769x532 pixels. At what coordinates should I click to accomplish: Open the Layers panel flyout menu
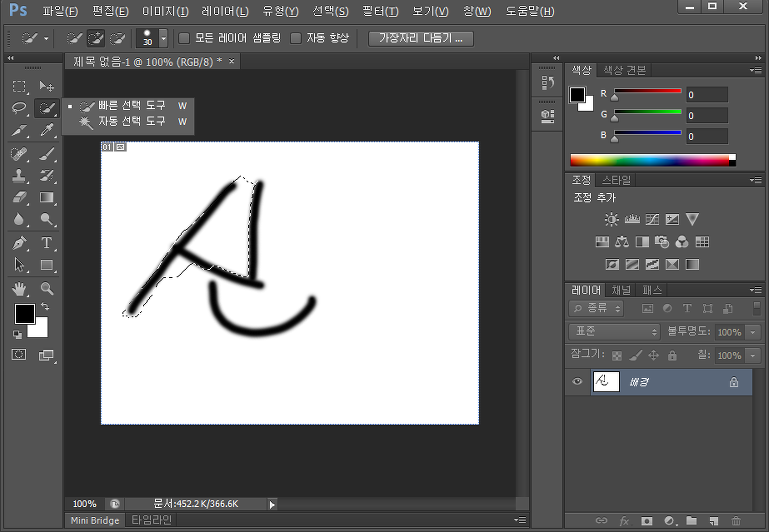(756, 290)
